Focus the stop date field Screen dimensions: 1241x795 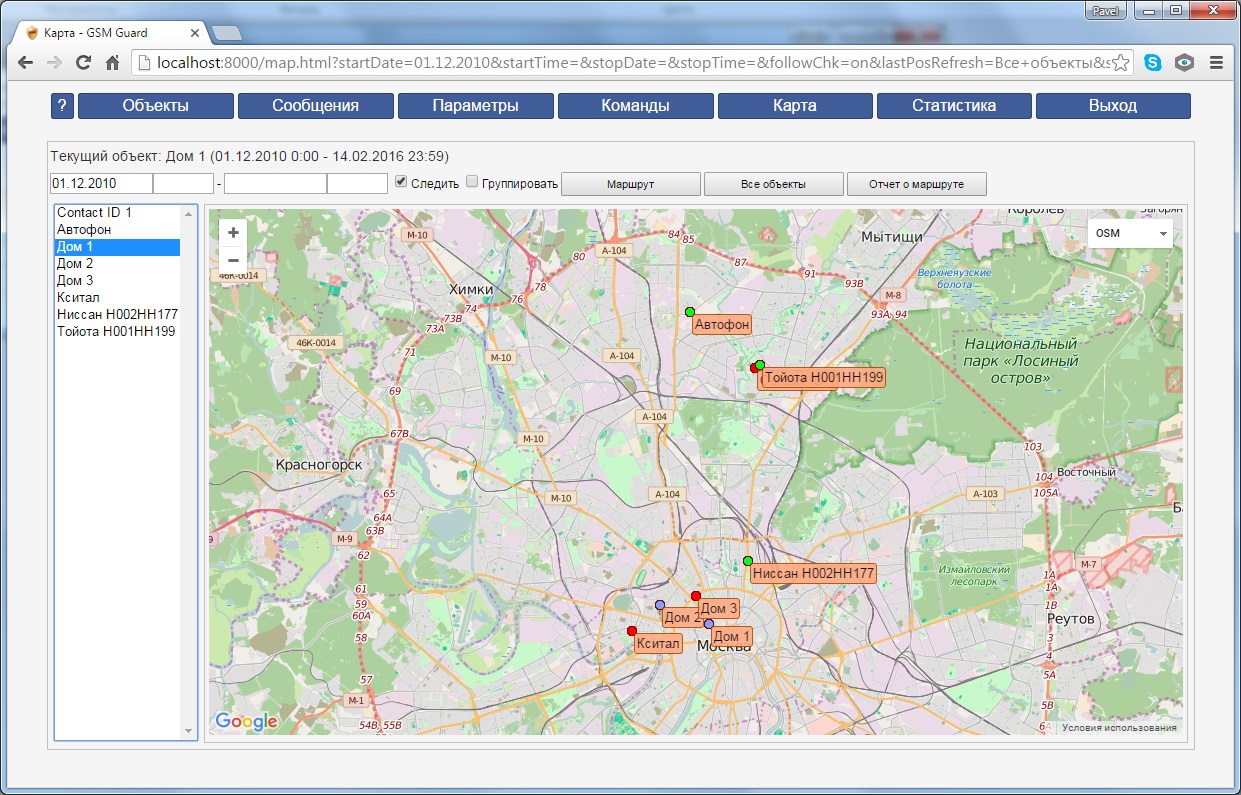click(275, 184)
